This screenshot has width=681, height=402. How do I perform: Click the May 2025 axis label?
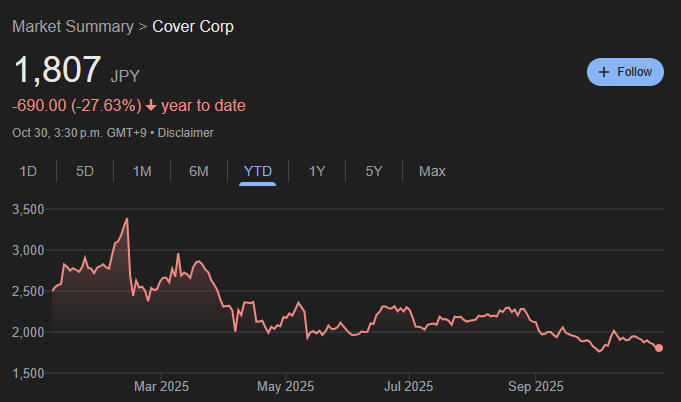[285, 386]
